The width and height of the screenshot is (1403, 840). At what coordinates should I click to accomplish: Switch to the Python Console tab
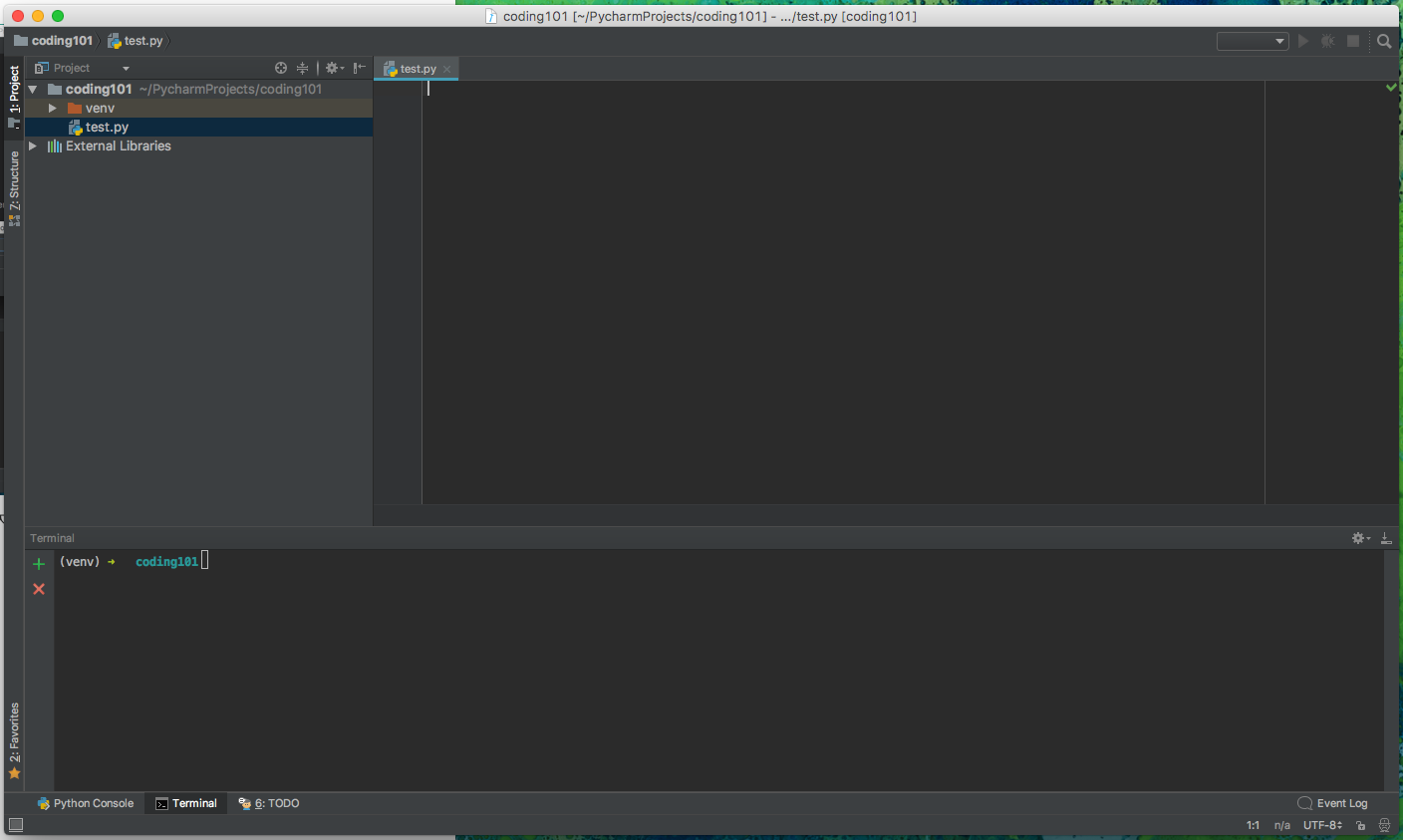86,803
